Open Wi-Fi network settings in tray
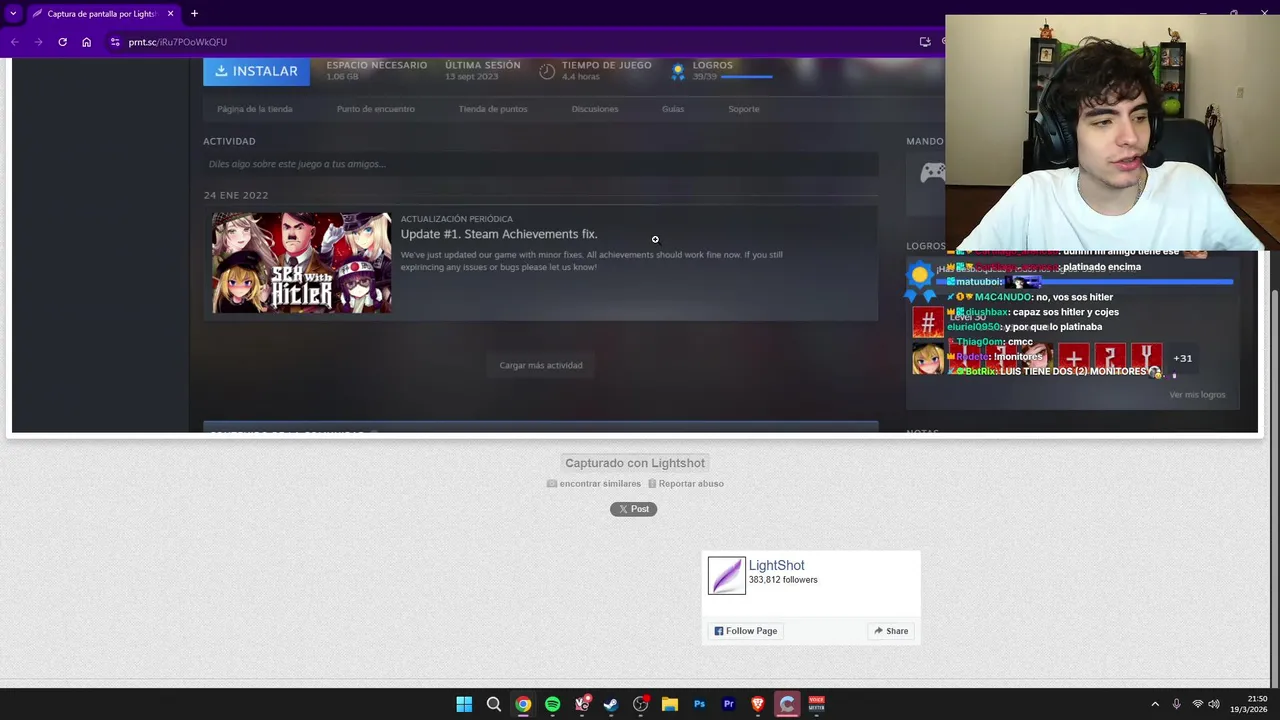 point(1197,704)
